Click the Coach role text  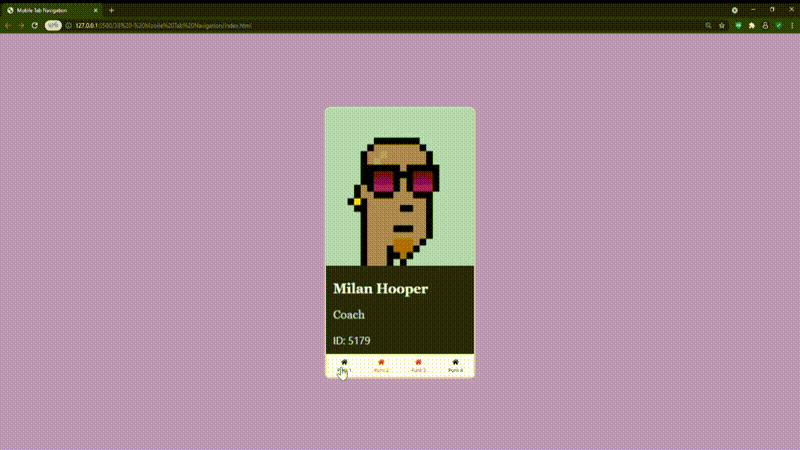click(349, 315)
